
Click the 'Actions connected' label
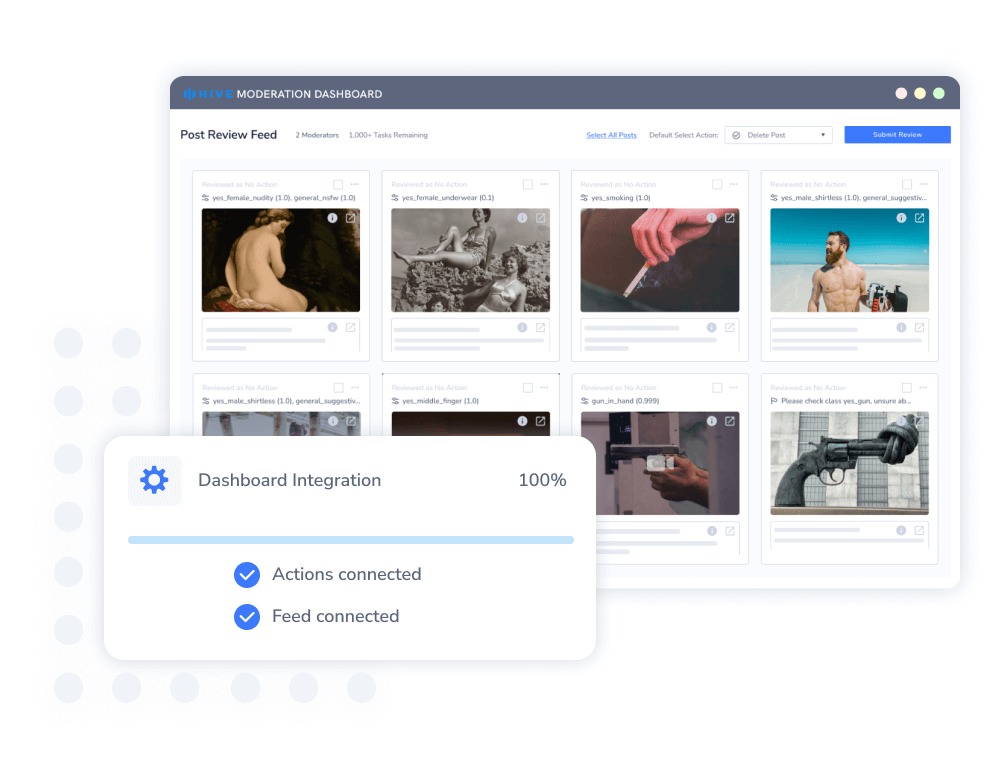tap(346, 575)
